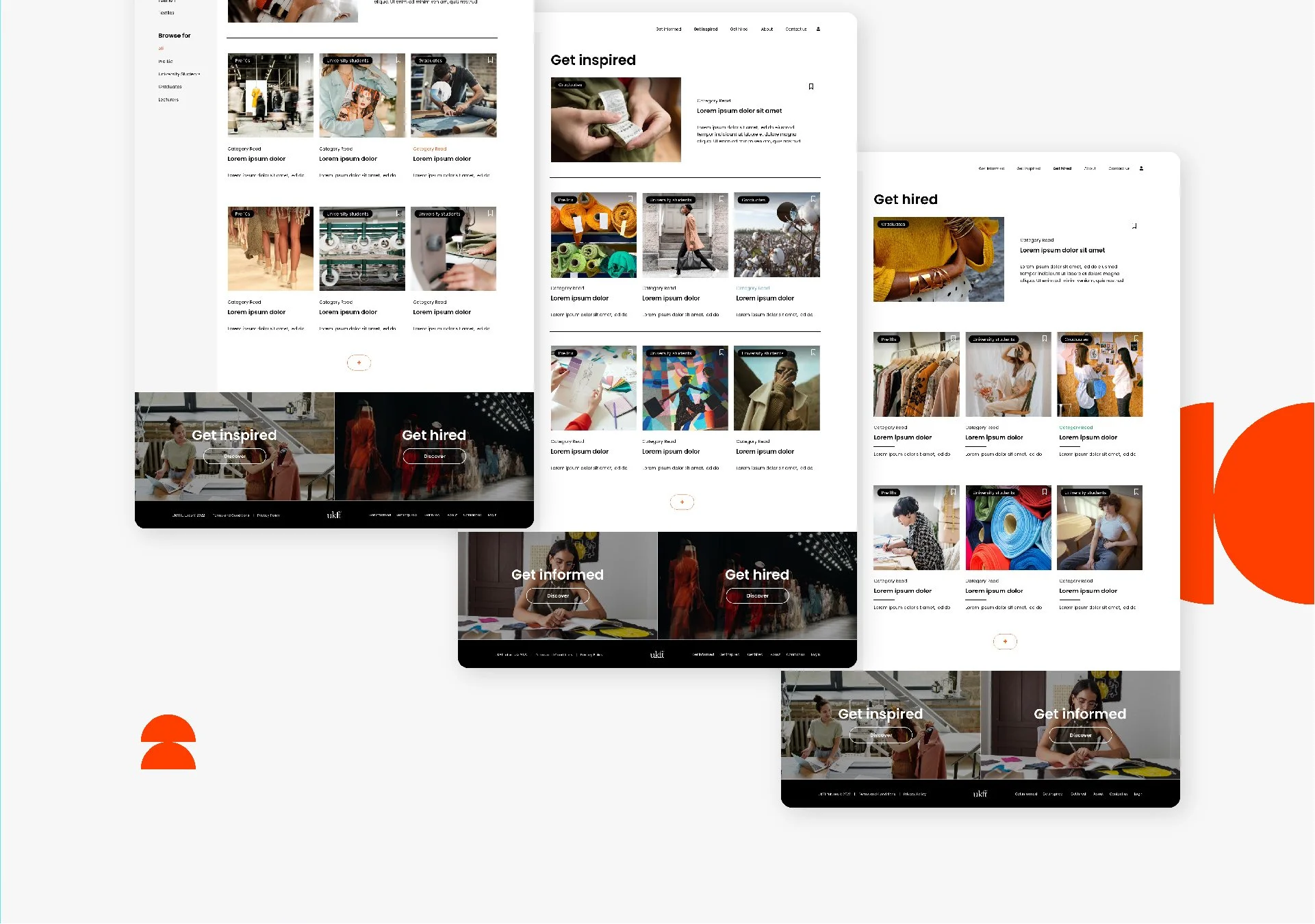
Task: Filter by University Students under Browse for
Action: [179, 74]
